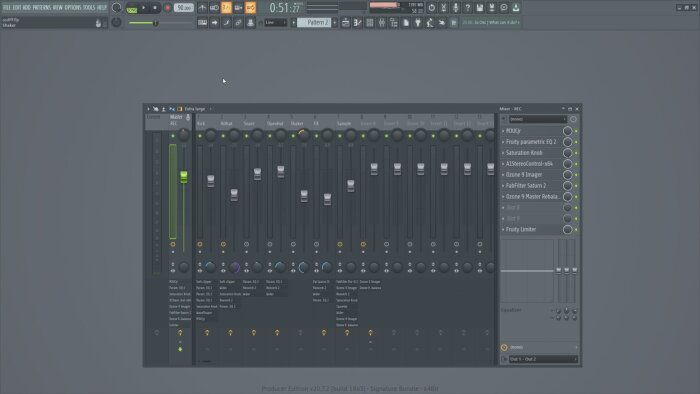Expand Fruity parametric EQ 2 slot arrow

(503, 142)
